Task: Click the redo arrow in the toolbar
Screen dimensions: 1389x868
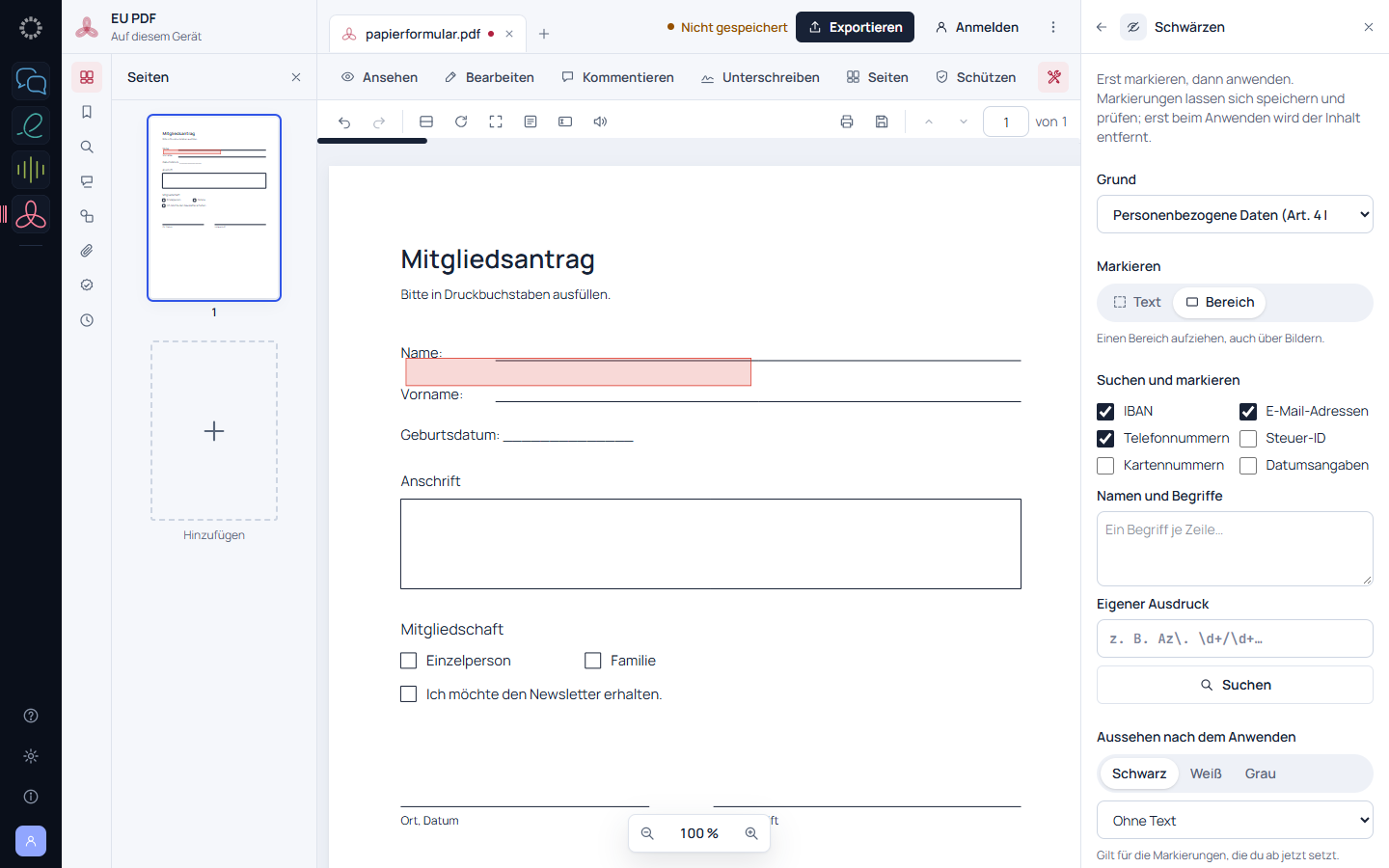Action: 379,122
